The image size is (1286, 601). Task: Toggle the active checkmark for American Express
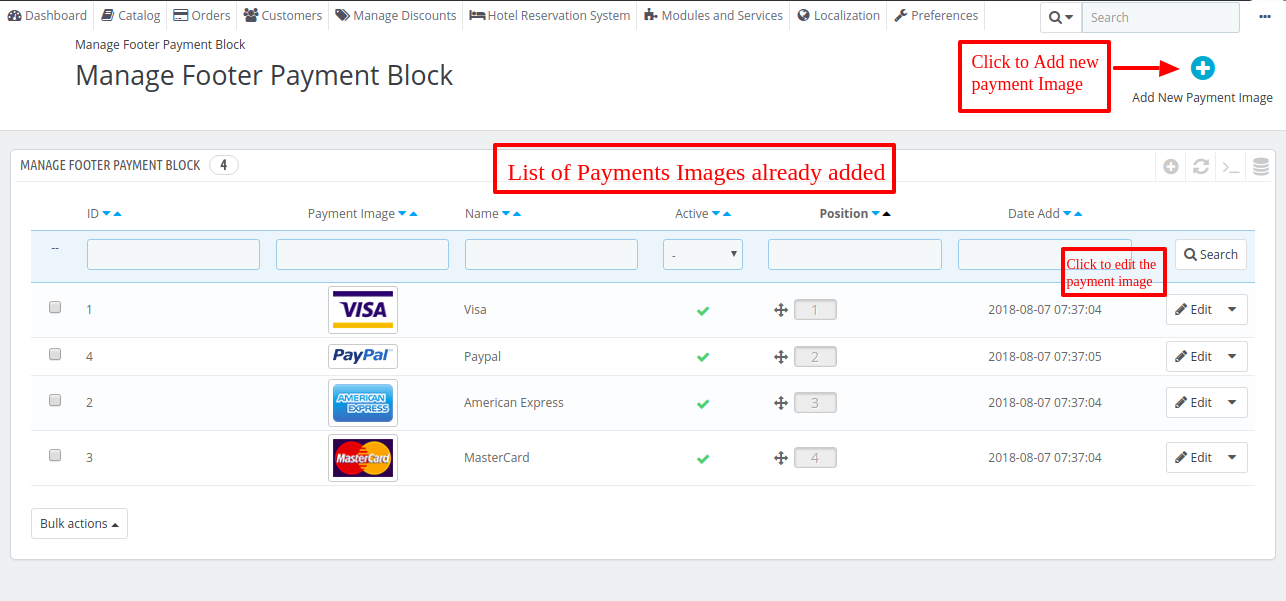[703, 404]
